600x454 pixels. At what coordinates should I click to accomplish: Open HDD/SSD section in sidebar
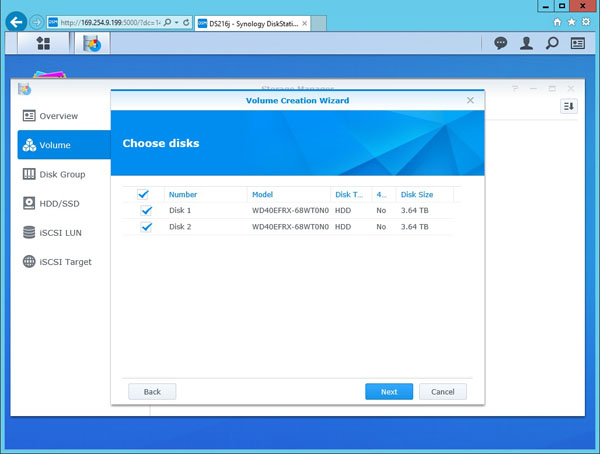(x=59, y=203)
